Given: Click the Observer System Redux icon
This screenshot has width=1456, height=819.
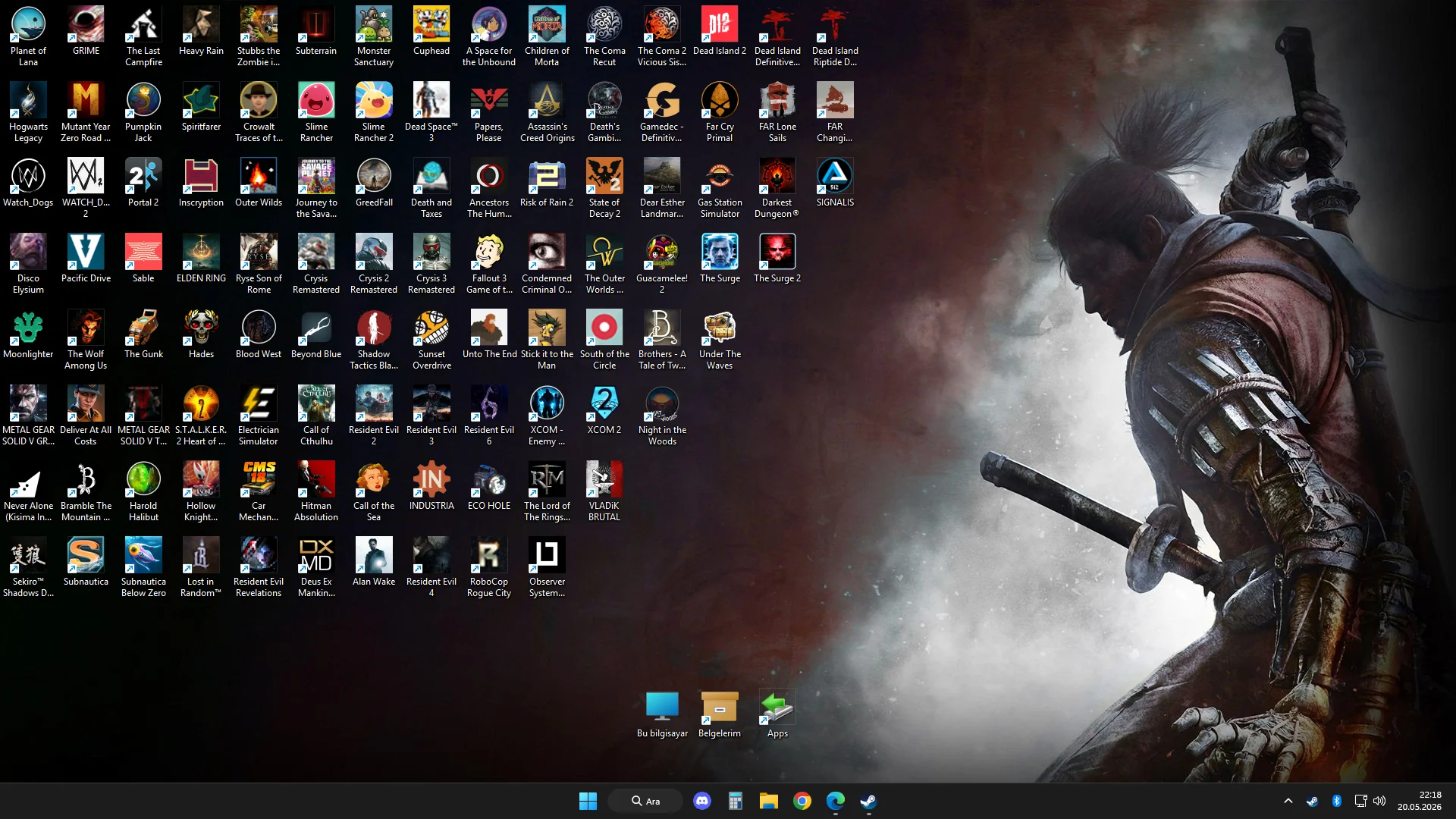Looking at the screenshot, I should click(547, 567).
